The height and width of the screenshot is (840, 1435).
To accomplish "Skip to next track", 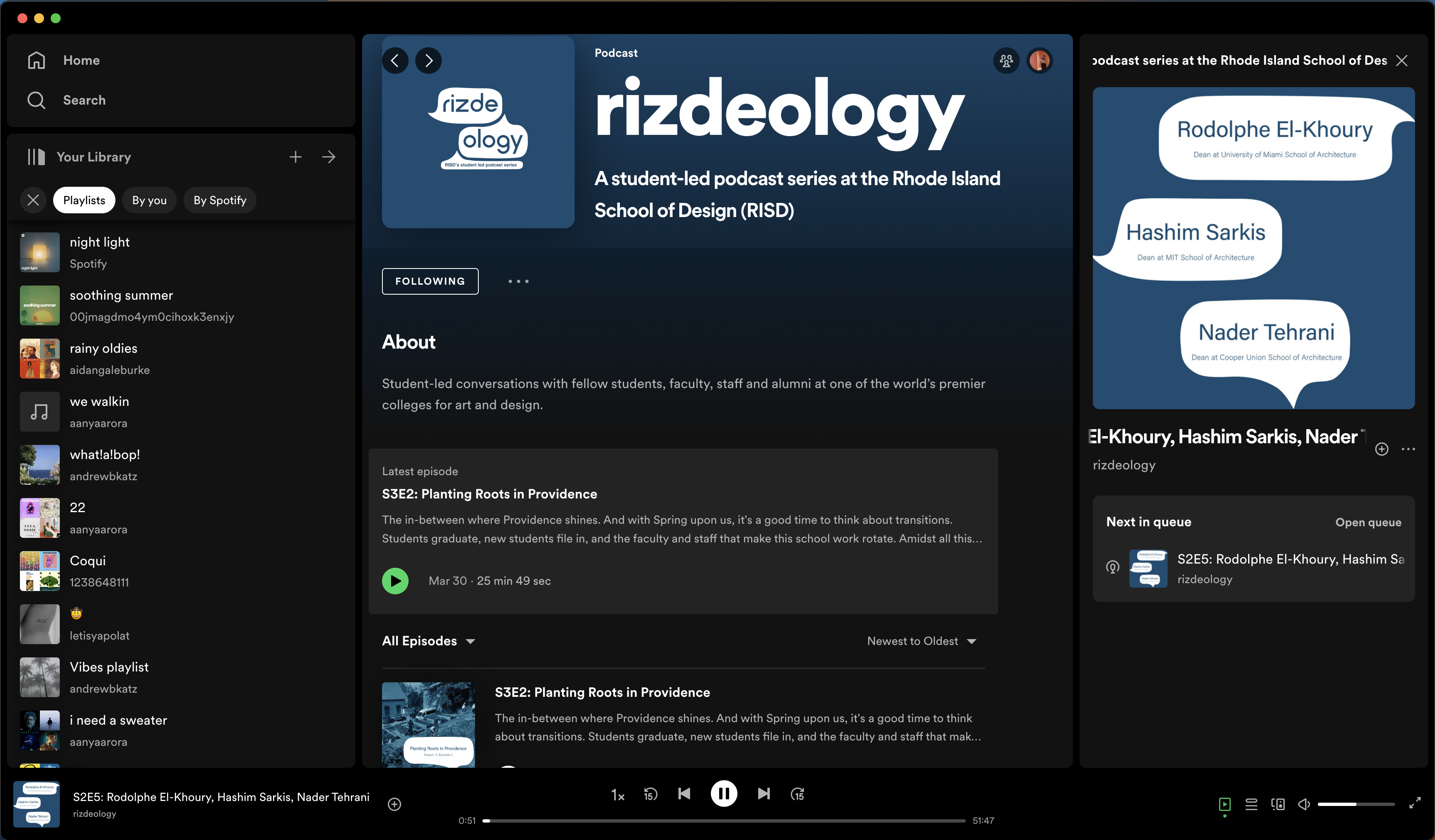I will point(764,794).
